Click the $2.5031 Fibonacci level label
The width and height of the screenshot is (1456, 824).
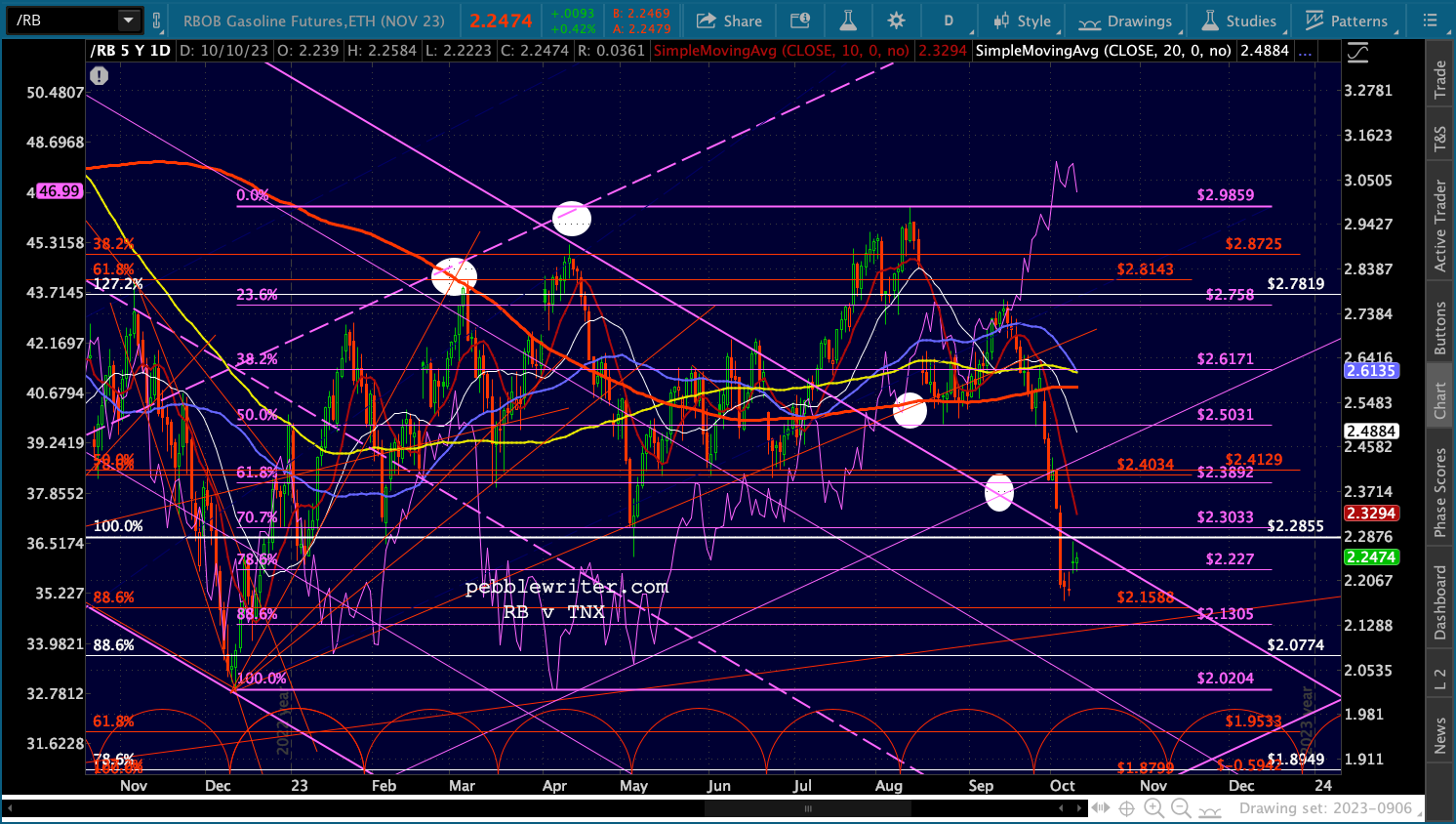pyautogui.click(x=1226, y=415)
